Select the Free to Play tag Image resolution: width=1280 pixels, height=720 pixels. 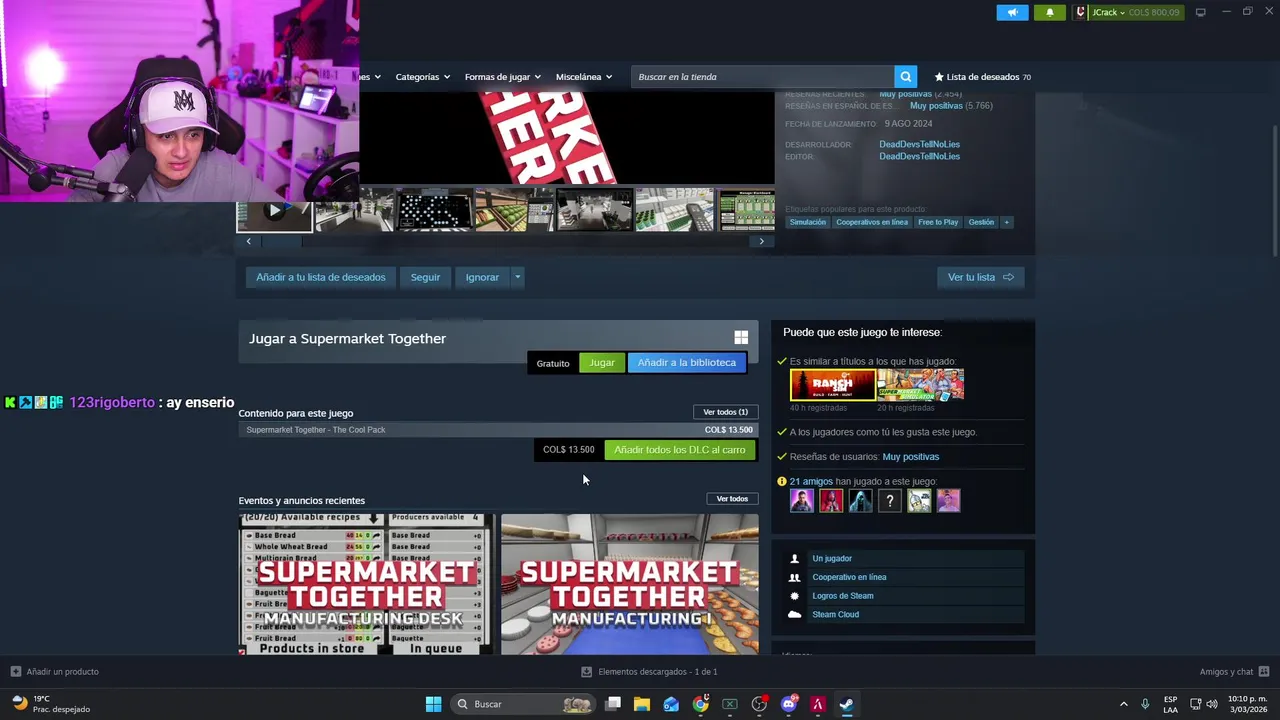(938, 222)
